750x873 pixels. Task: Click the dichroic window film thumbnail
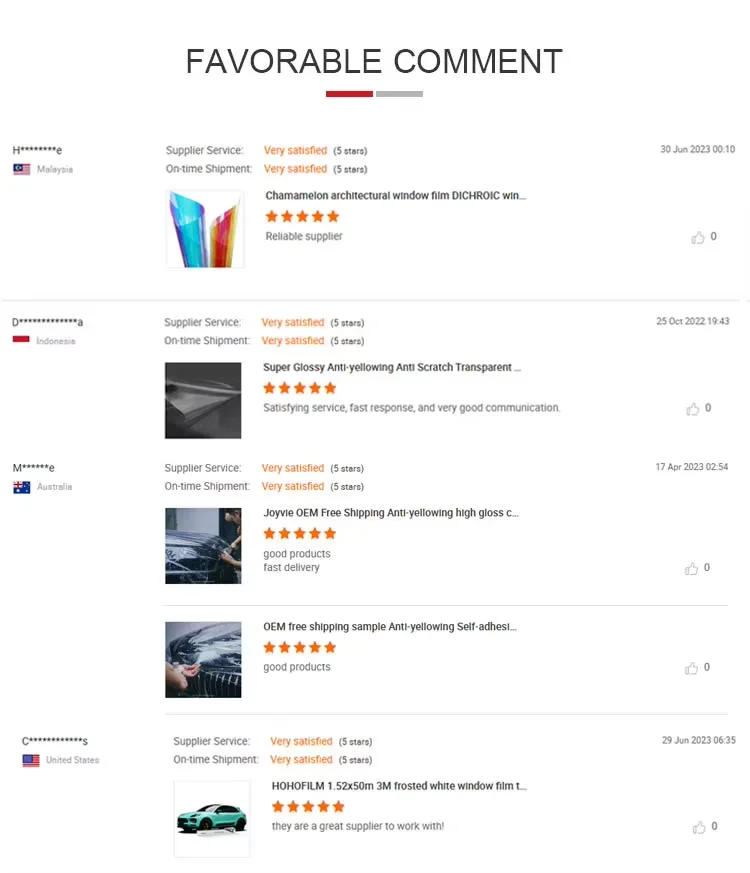pos(205,229)
